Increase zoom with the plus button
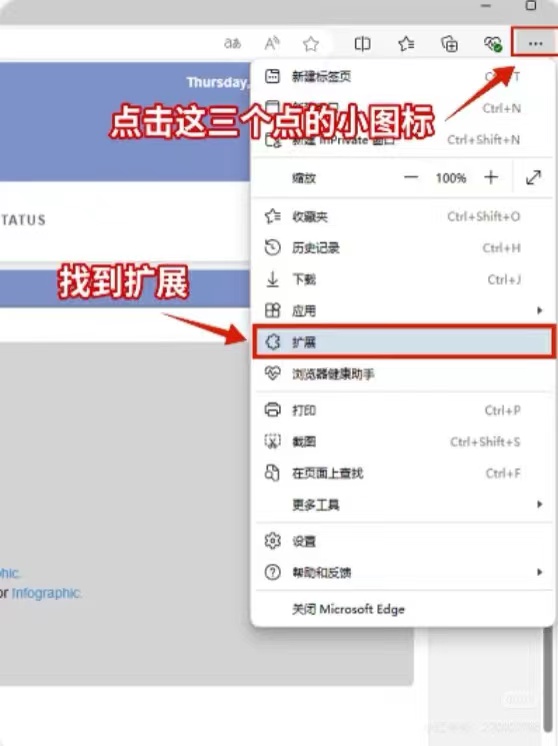The image size is (558, 746). [491, 177]
